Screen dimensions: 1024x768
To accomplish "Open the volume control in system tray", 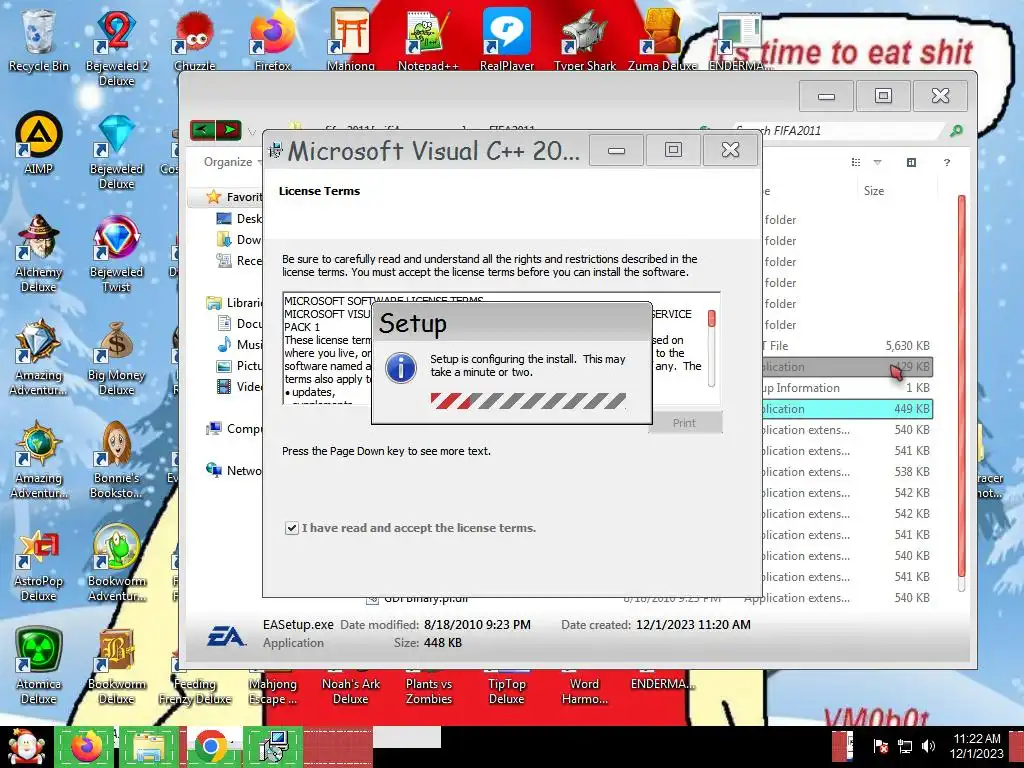I will (x=928, y=746).
